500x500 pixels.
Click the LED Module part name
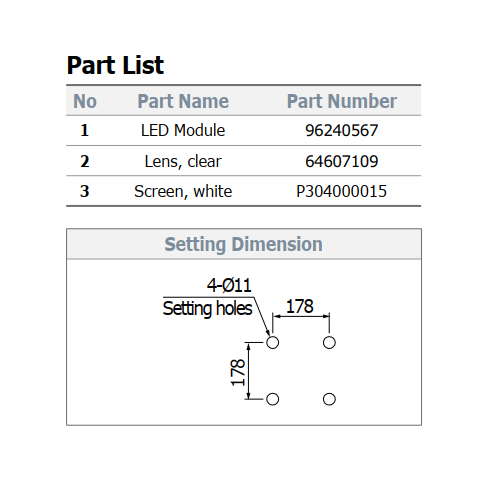(x=183, y=130)
